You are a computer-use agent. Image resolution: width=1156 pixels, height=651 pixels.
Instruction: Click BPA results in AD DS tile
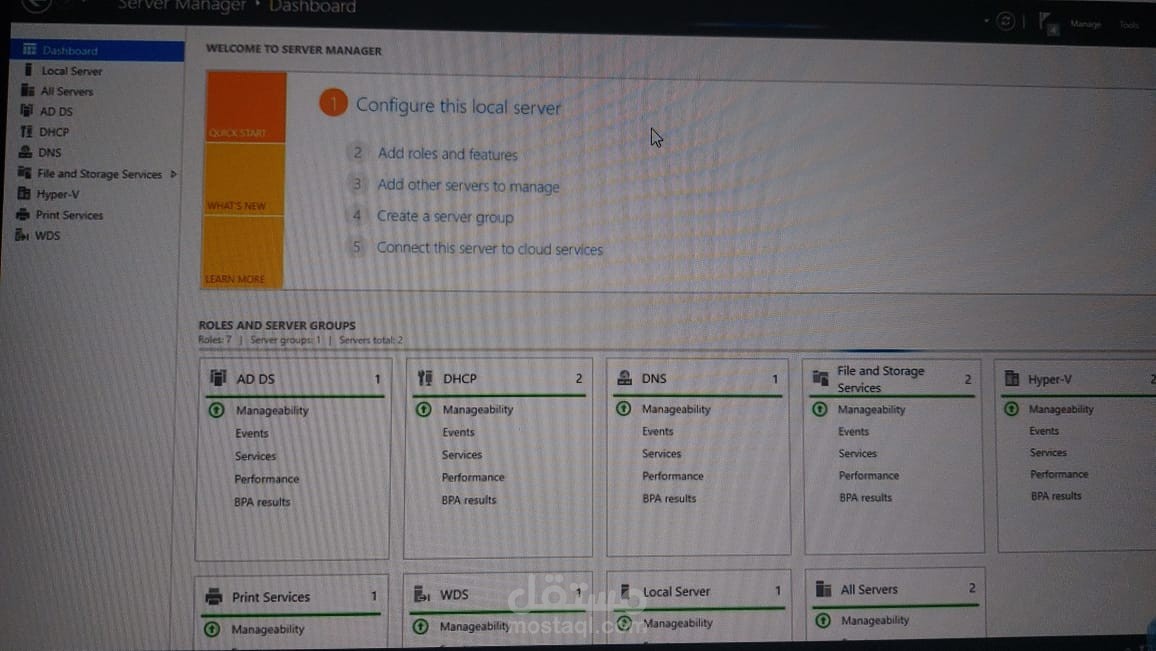pos(262,502)
